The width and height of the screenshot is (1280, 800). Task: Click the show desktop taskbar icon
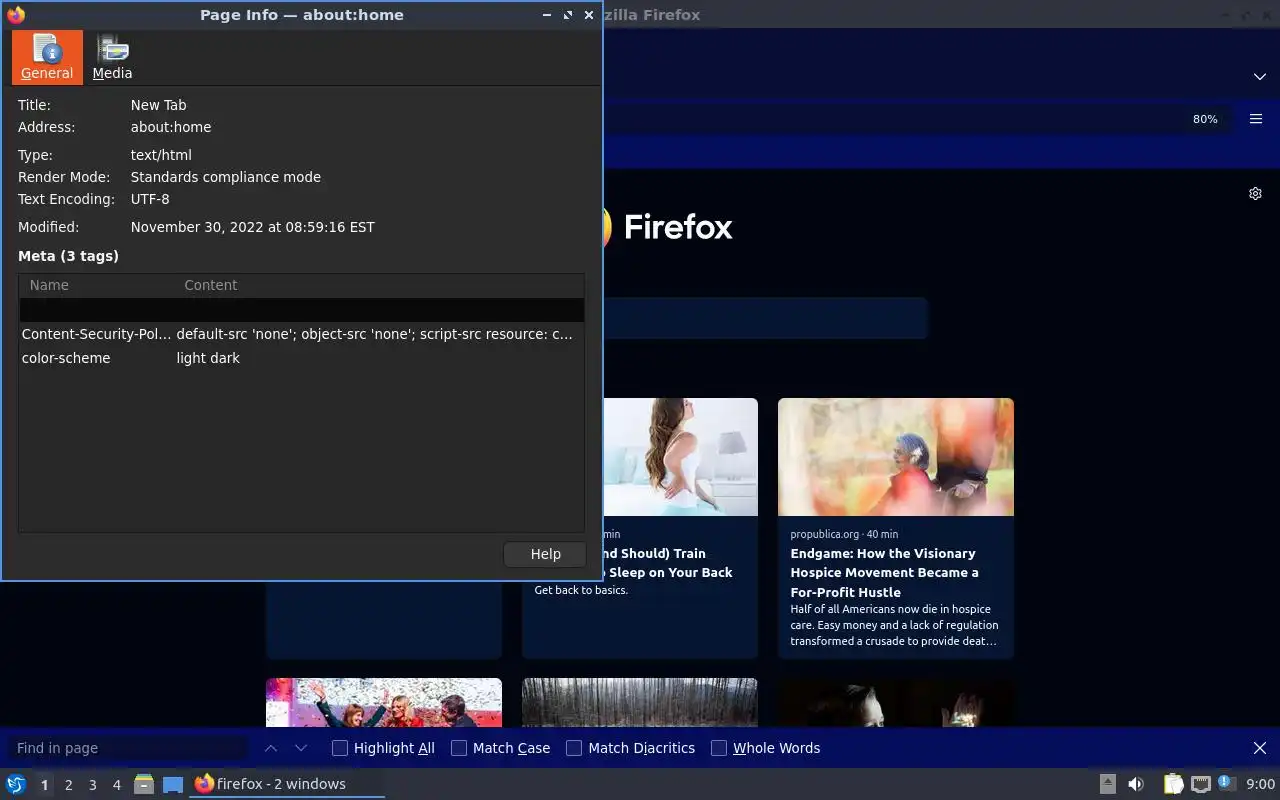[x=173, y=784]
